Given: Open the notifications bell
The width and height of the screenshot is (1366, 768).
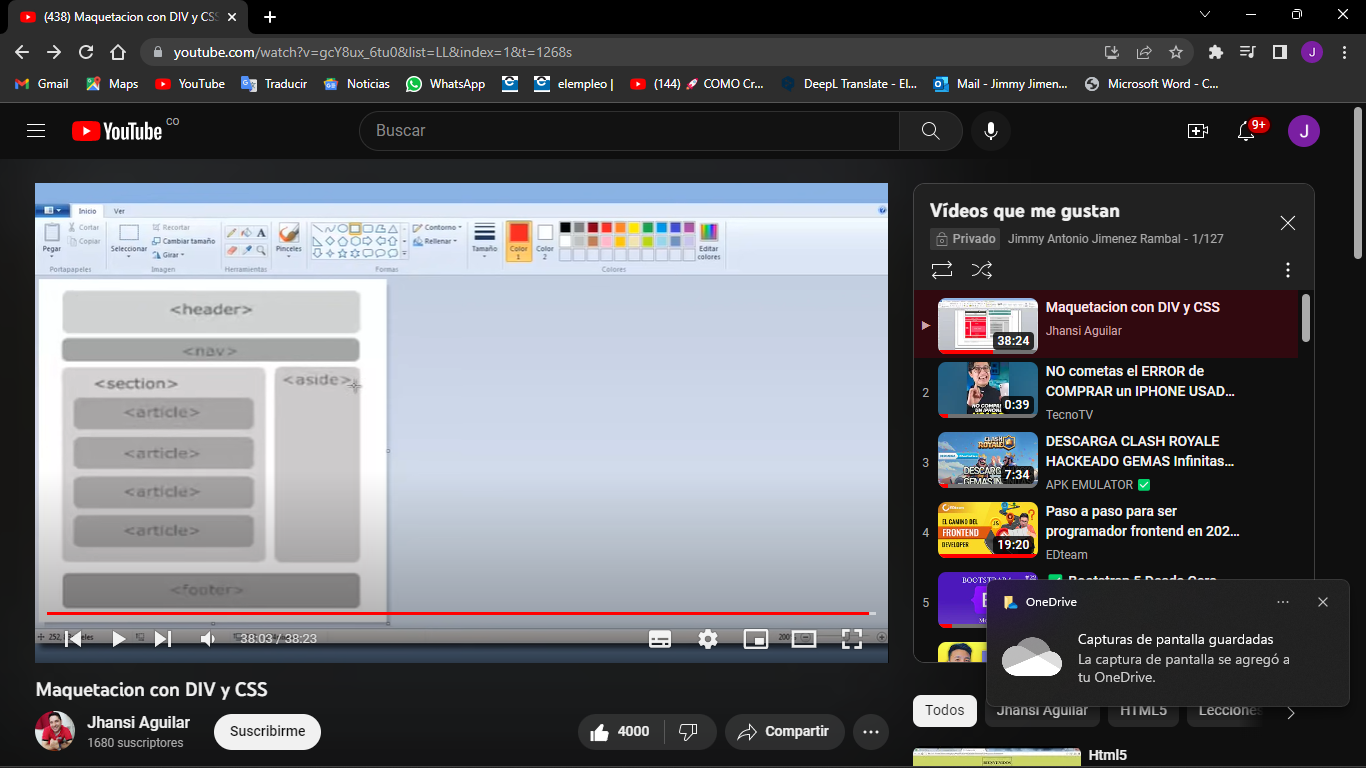Looking at the screenshot, I should pyautogui.click(x=1246, y=131).
